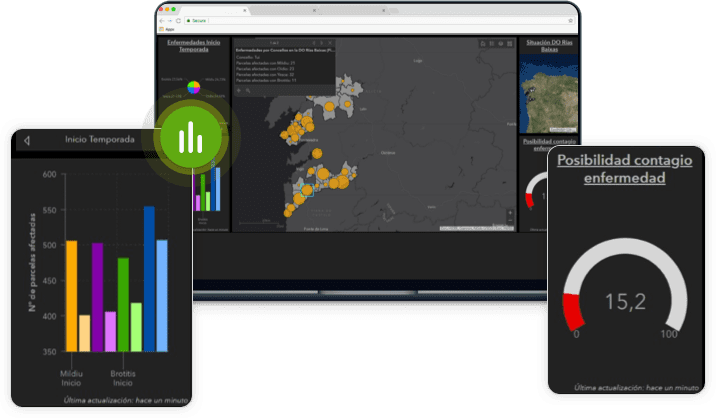Reload the browser page
This screenshot has height=418, width=716.
click(179, 21)
